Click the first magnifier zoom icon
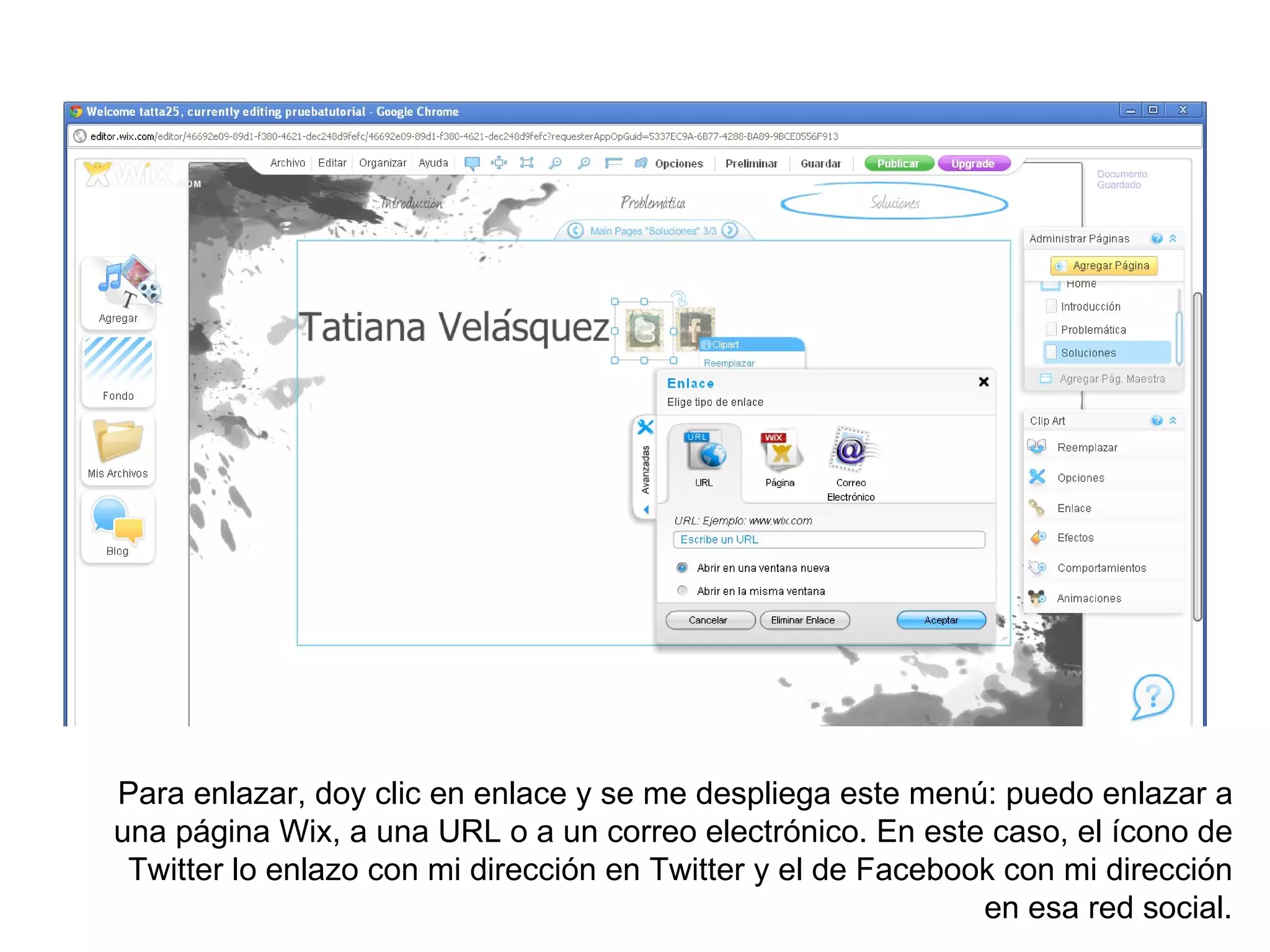Screen dimensions: 1270x952 point(556,163)
